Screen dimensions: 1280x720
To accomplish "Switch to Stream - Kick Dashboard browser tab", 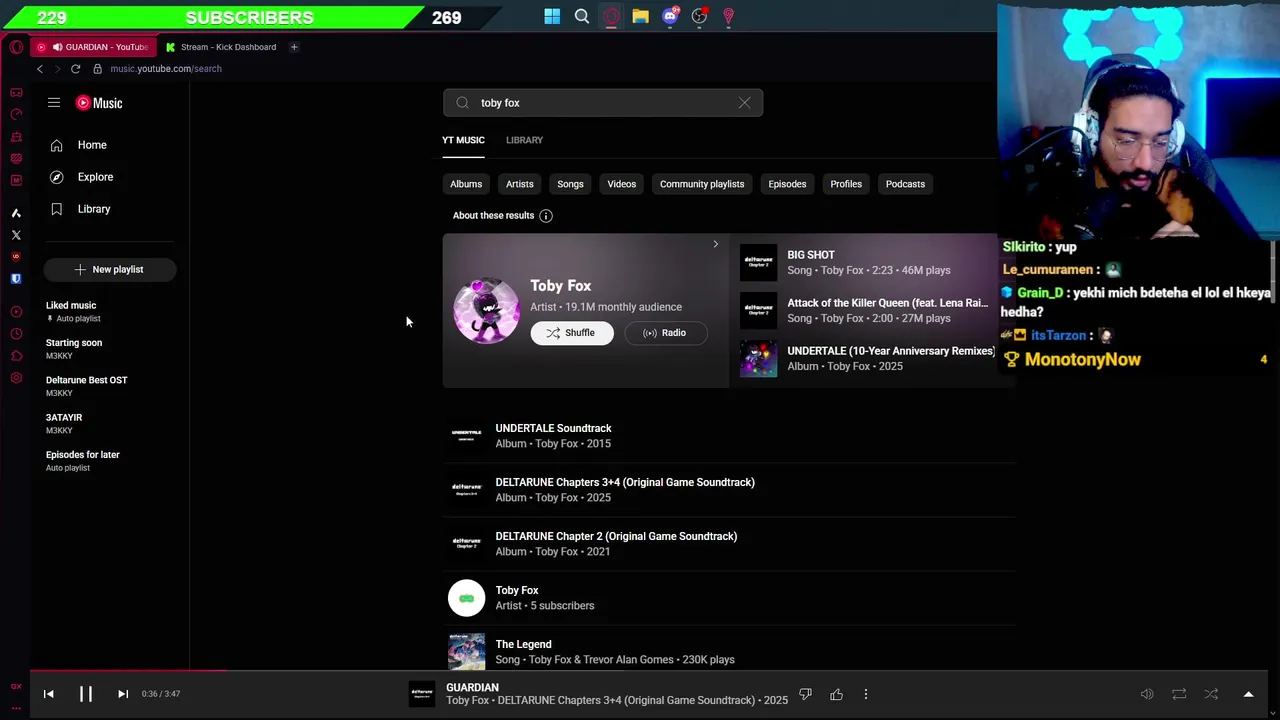I will point(222,47).
